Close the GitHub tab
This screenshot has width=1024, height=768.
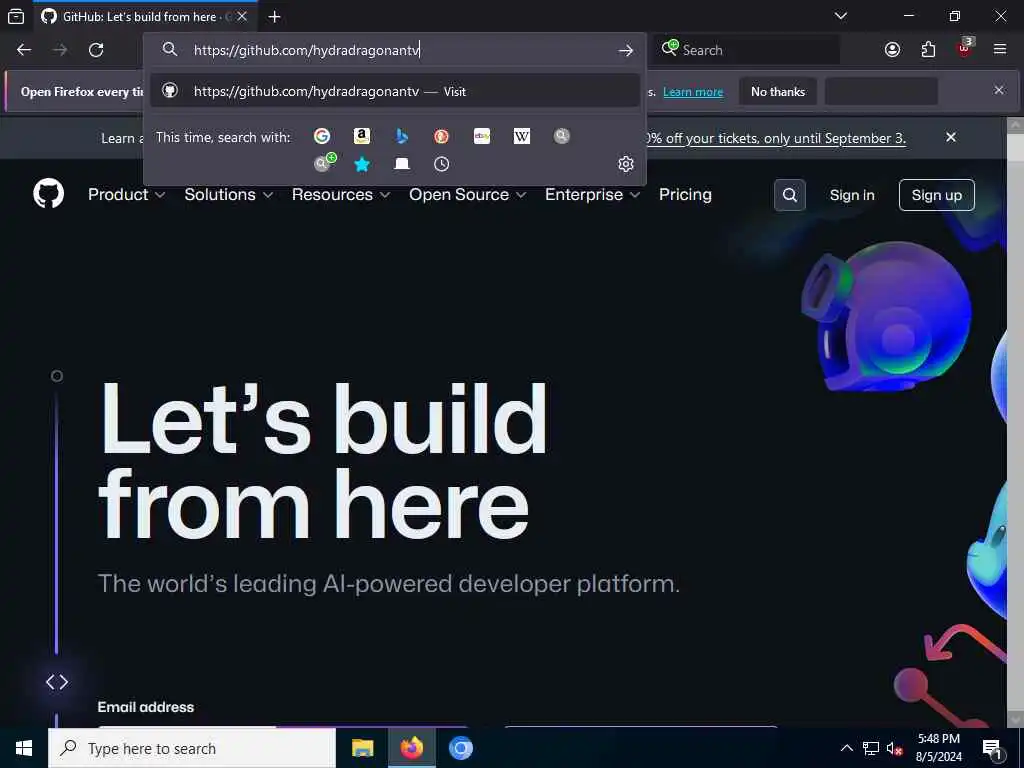click(242, 16)
